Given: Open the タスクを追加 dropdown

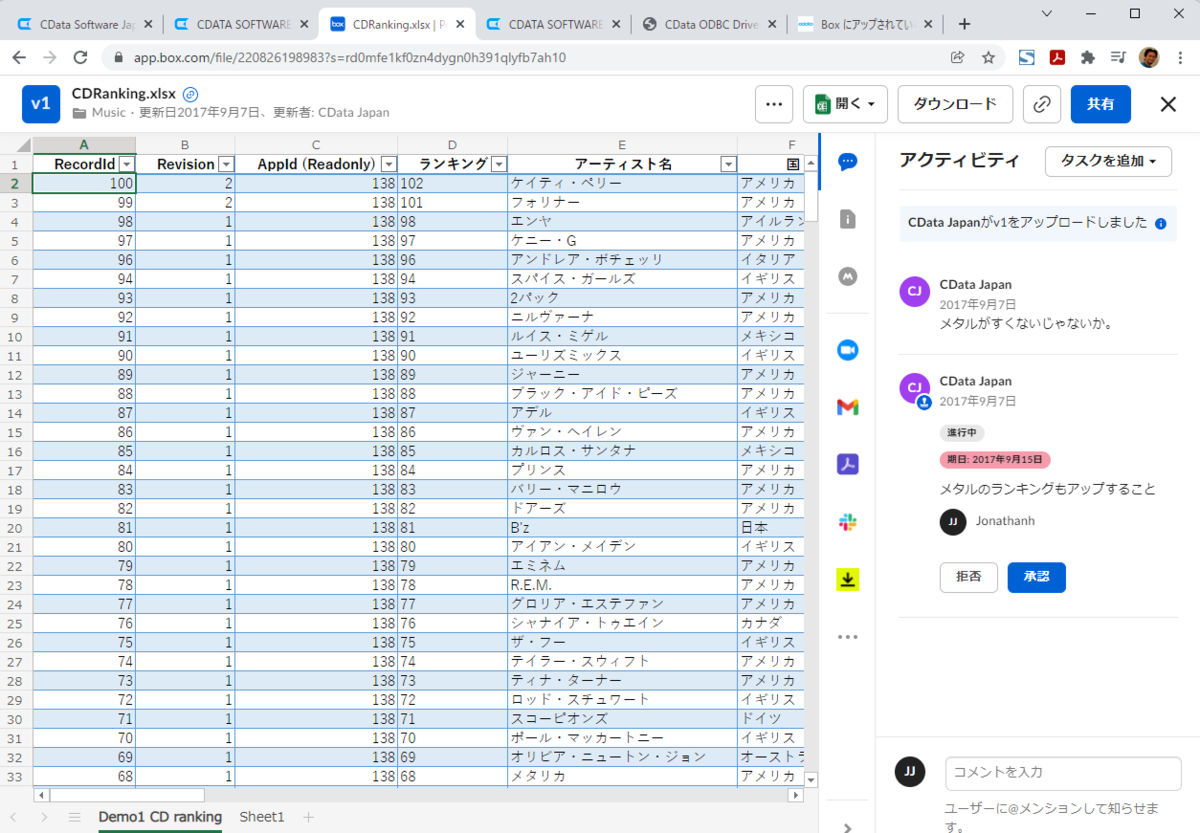Looking at the screenshot, I should click(1108, 160).
